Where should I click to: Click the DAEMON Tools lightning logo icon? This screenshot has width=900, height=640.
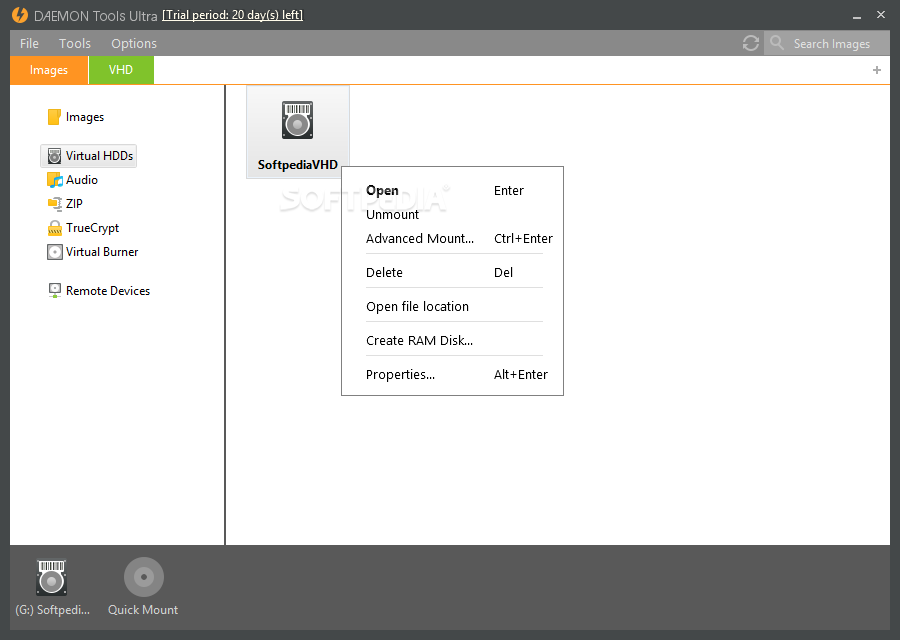coord(20,15)
